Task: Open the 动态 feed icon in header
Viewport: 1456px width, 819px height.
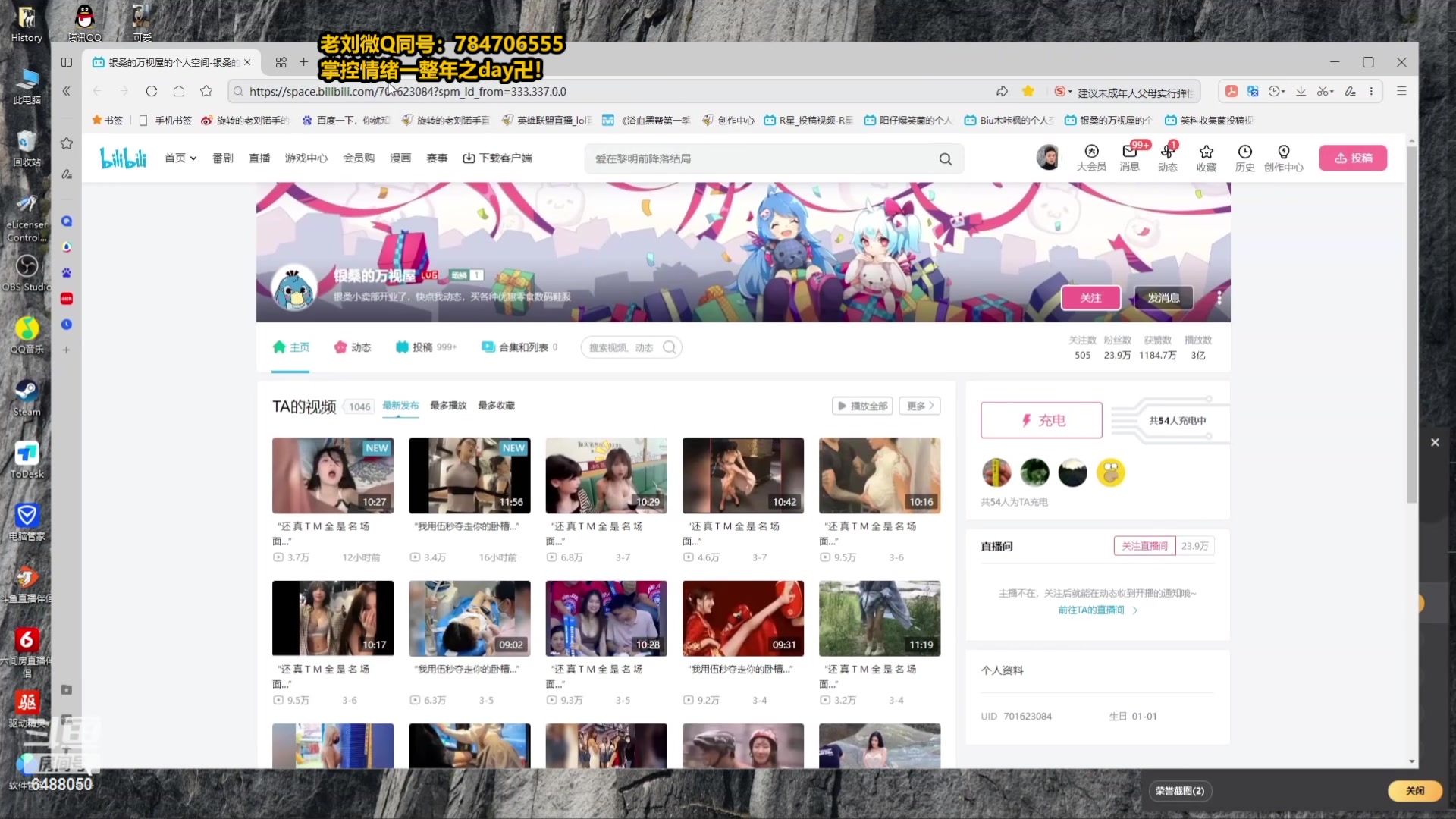Action: pos(1167,152)
